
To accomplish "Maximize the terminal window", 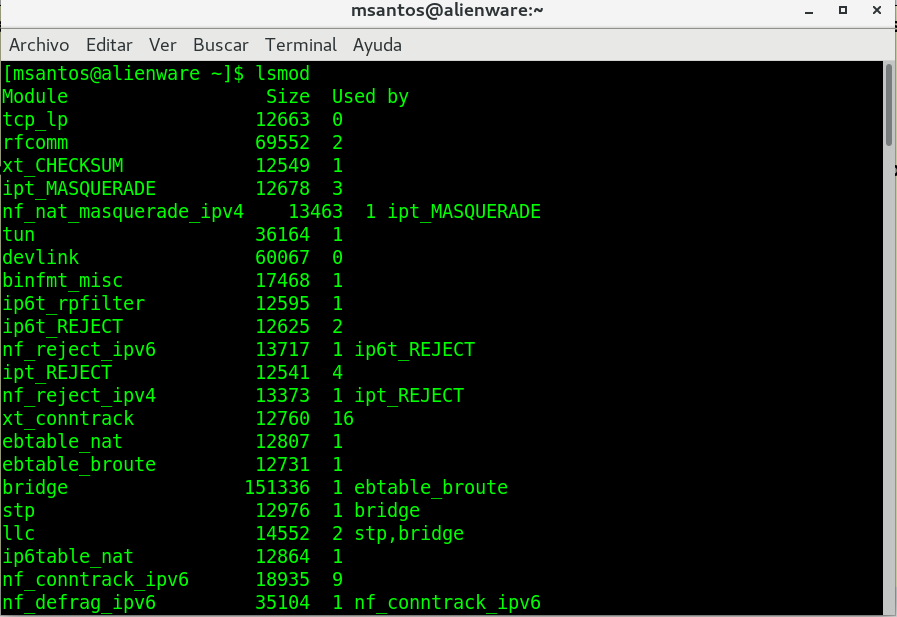I will 843,11.
